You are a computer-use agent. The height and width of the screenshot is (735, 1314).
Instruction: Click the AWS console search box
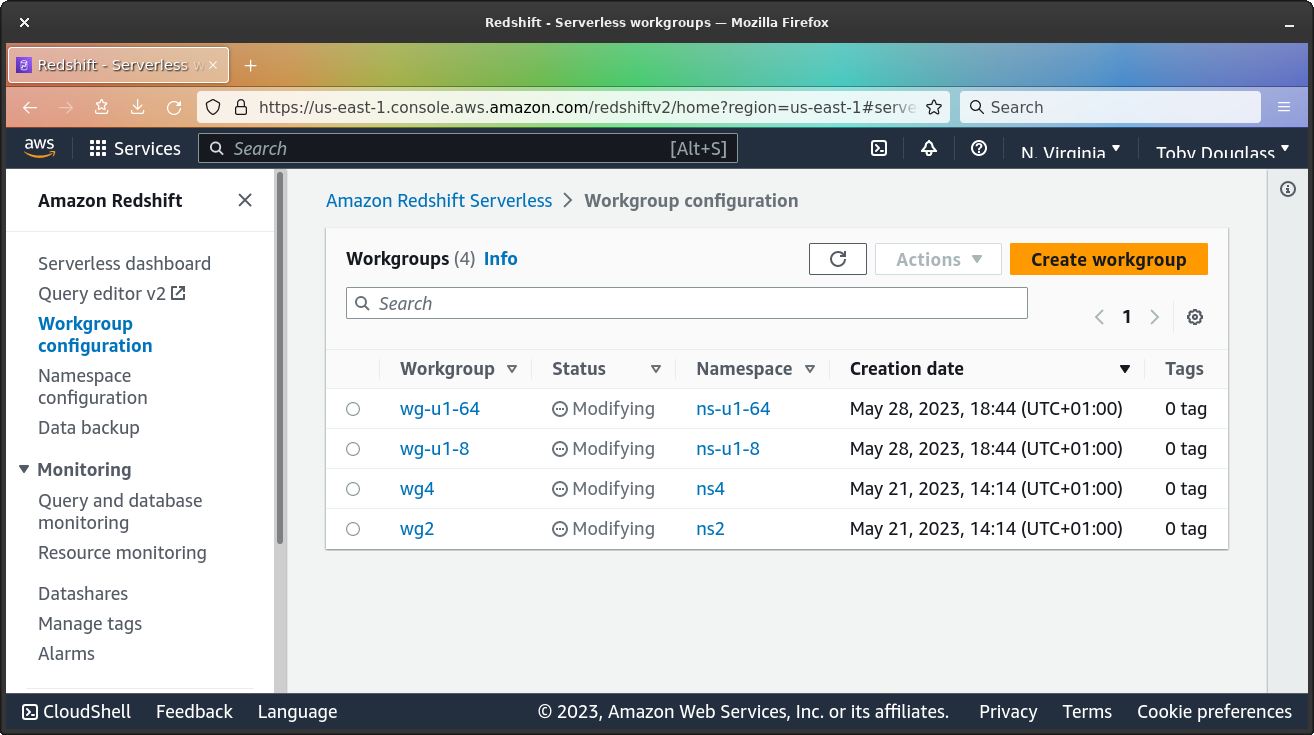click(468, 148)
